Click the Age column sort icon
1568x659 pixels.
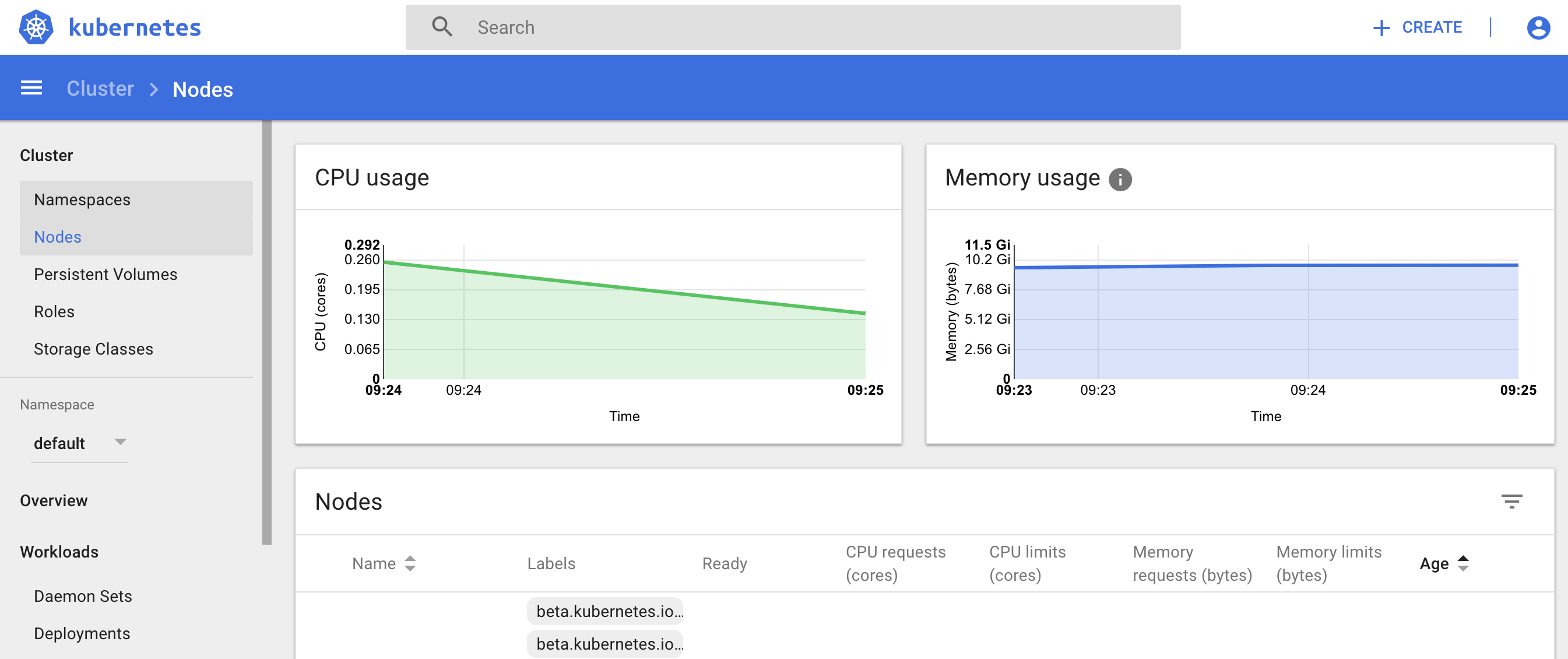[x=1463, y=562]
